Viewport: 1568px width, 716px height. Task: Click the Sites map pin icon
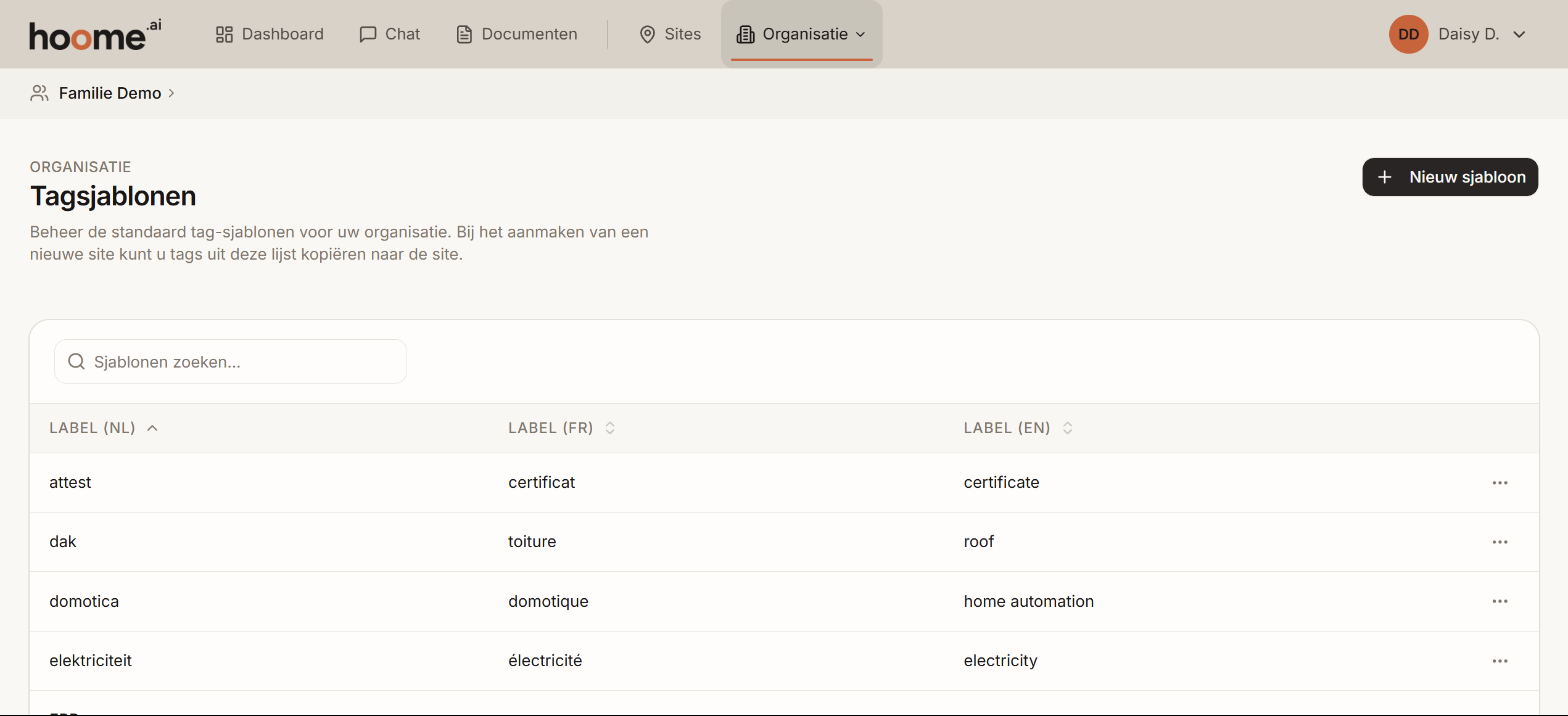(x=647, y=34)
